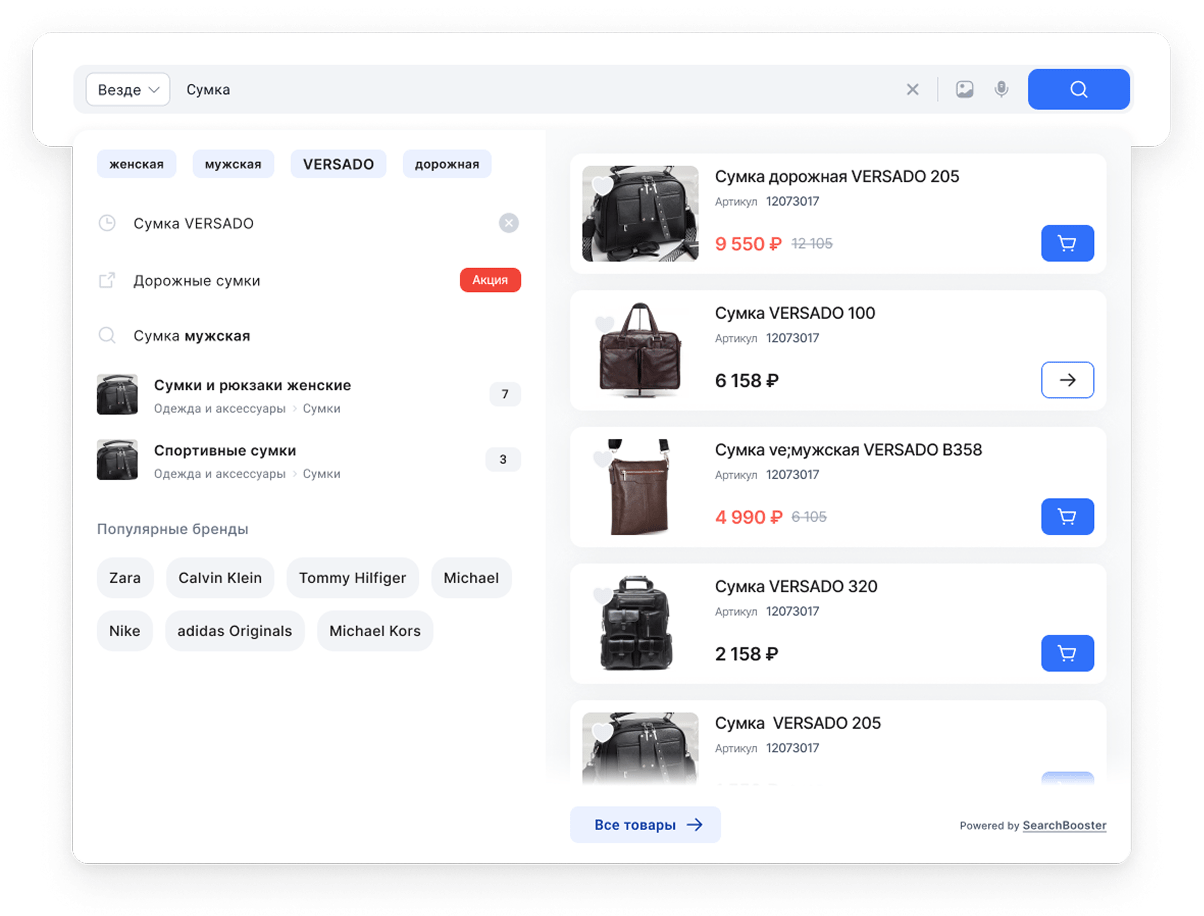The image size is (1204, 916).
Task: Choose the 'Zara' brand chip
Action: click(125, 578)
